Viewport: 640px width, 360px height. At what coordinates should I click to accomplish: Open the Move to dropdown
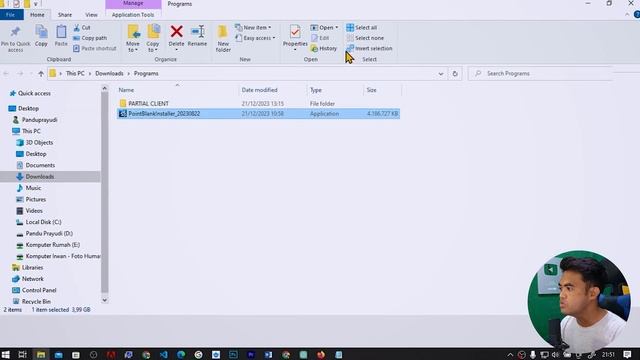[x=133, y=38]
